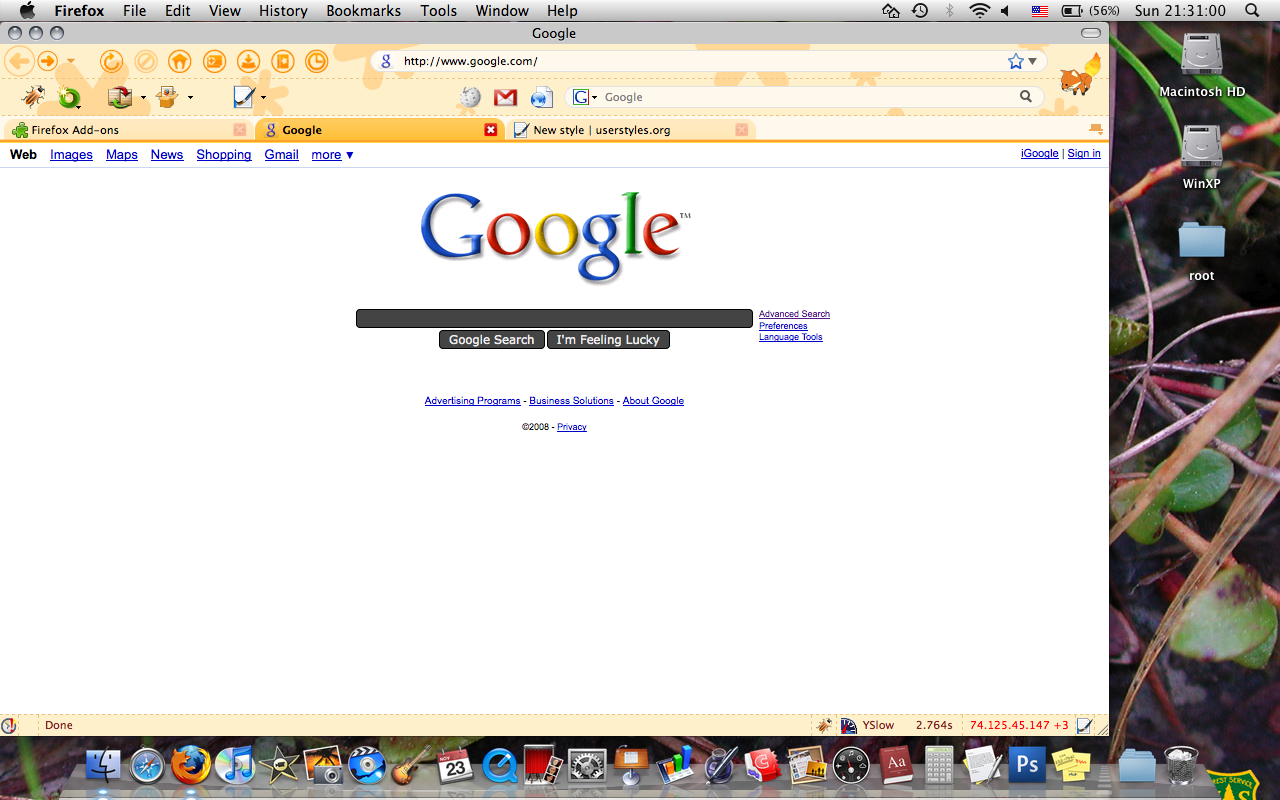Reload the current page
Screen dimensions: 1280x800
click(x=111, y=61)
